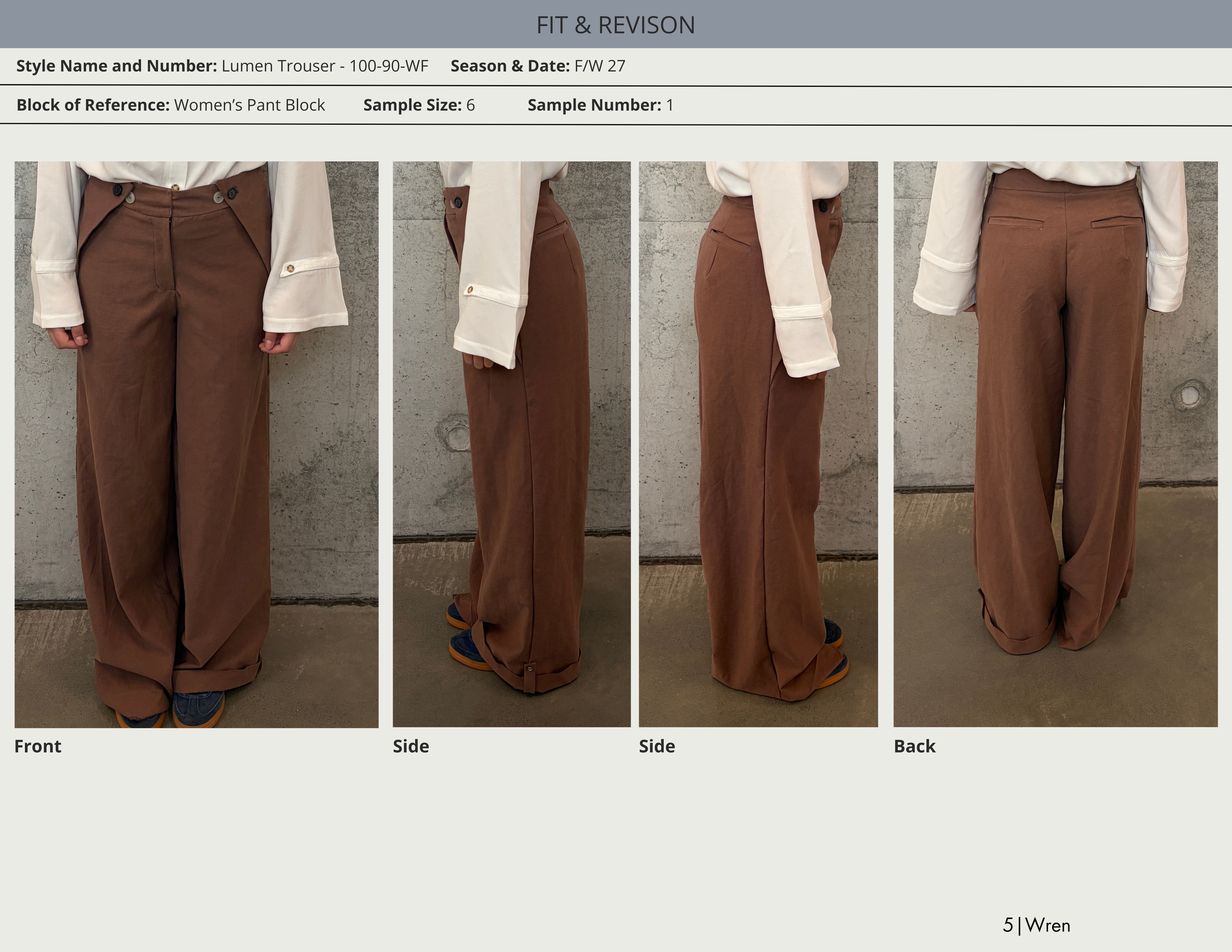The width and height of the screenshot is (1232, 952).
Task: Select the Lumen Trouser - 100-90-WF text
Action: pyautogui.click(x=325, y=66)
